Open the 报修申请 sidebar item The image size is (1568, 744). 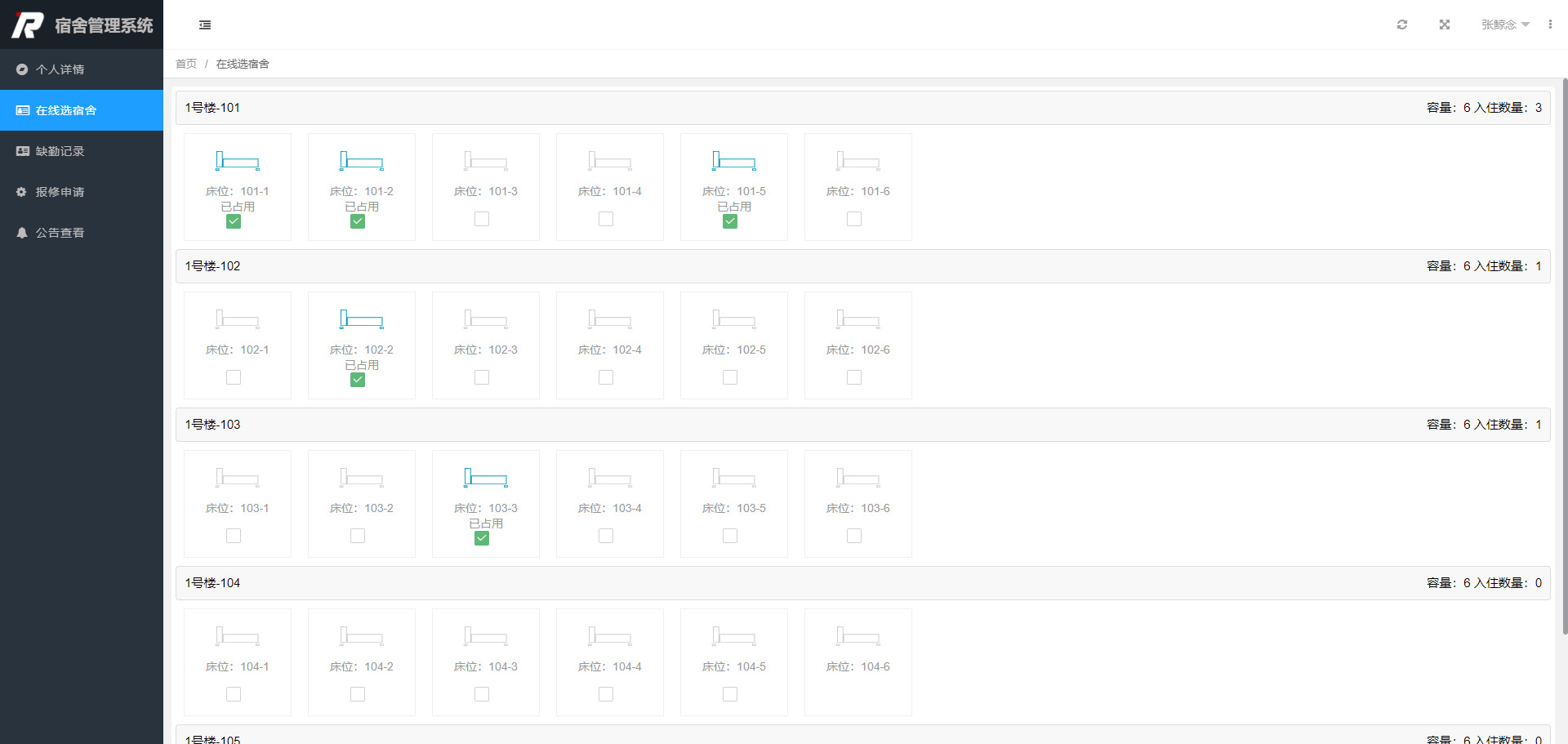(x=60, y=192)
